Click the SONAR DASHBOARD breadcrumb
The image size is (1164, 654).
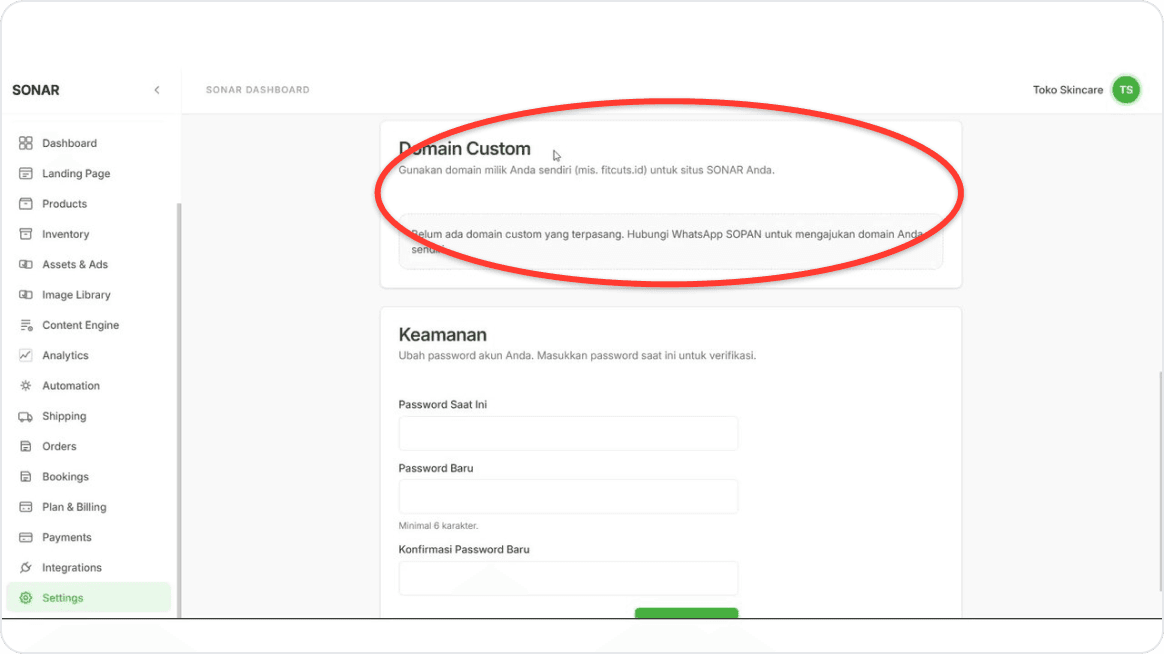(x=258, y=90)
